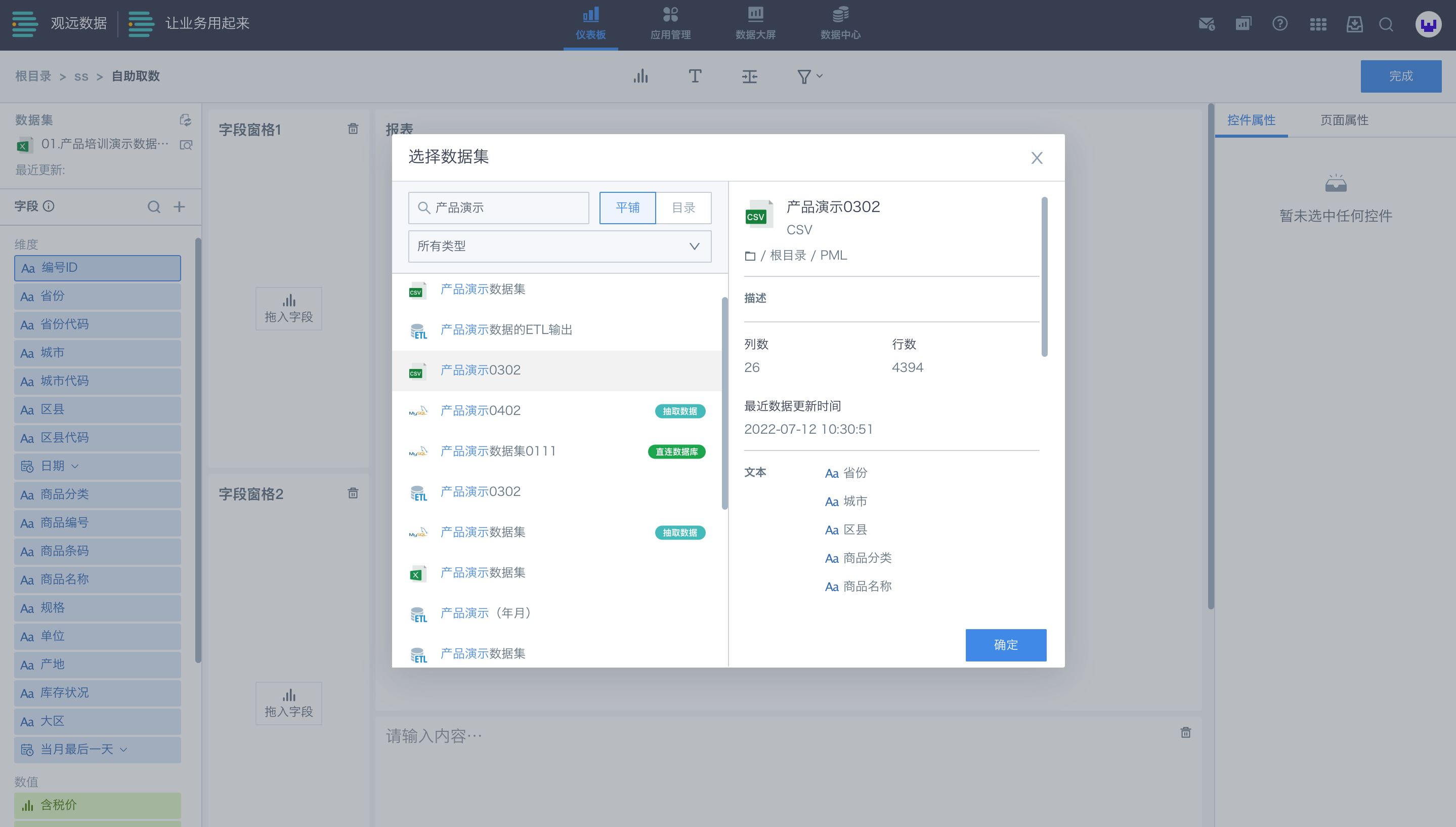Click the text T icon in the toolbar
1456x827 pixels.
[x=695, y=76]
